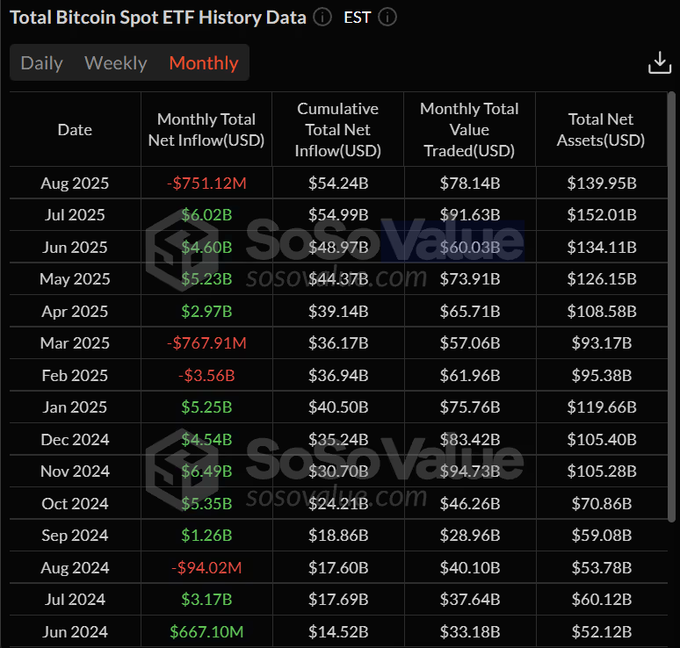
Task: Select the Jul 2025 row date
Action: pyautogui.click(x=75, y=215)
